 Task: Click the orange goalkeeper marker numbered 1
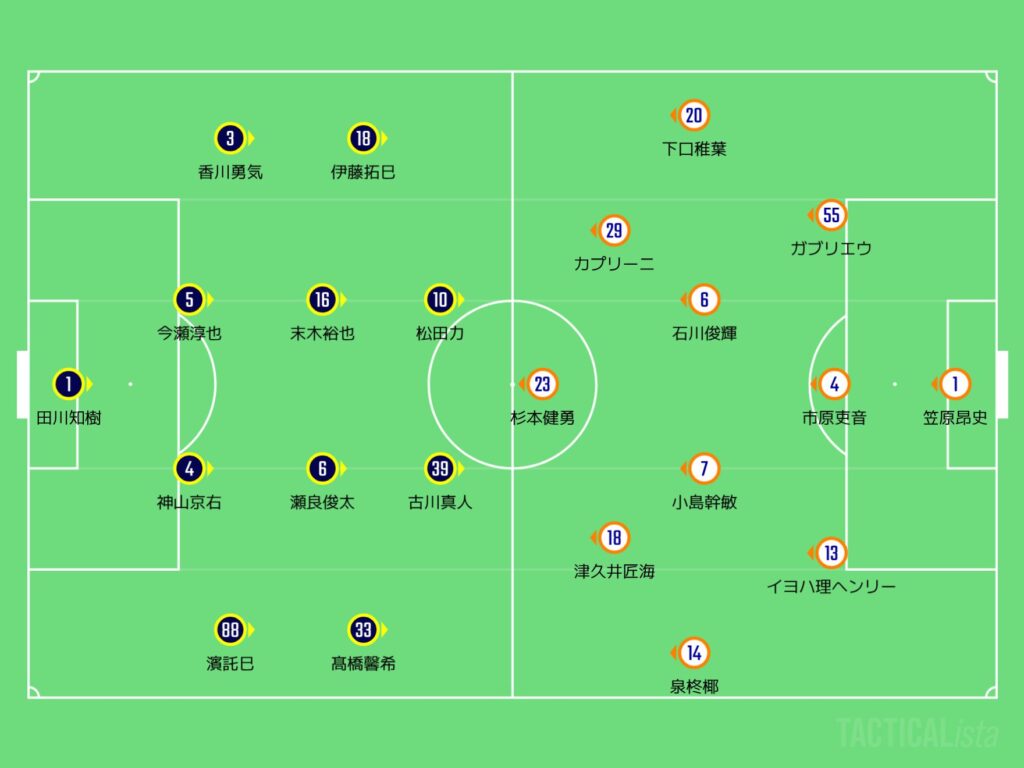pyautogui.click(x=955, y=384)
